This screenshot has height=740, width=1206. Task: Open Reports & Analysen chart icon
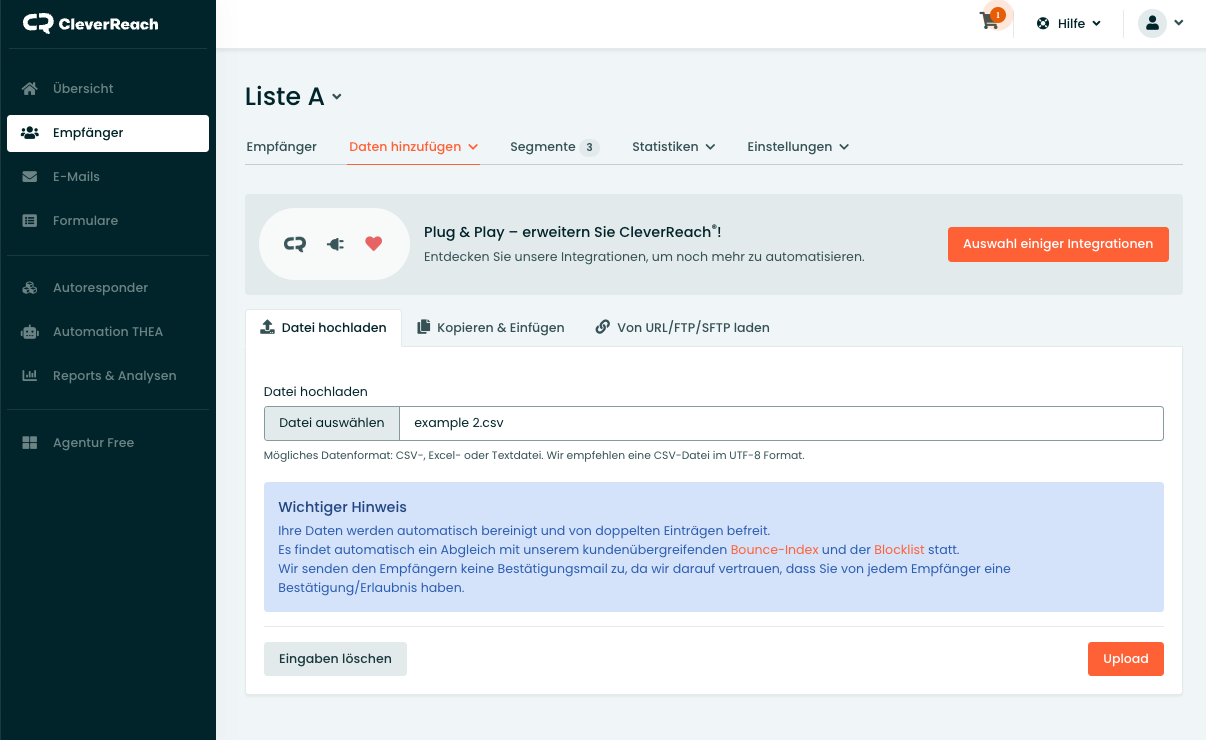point(30,376)
